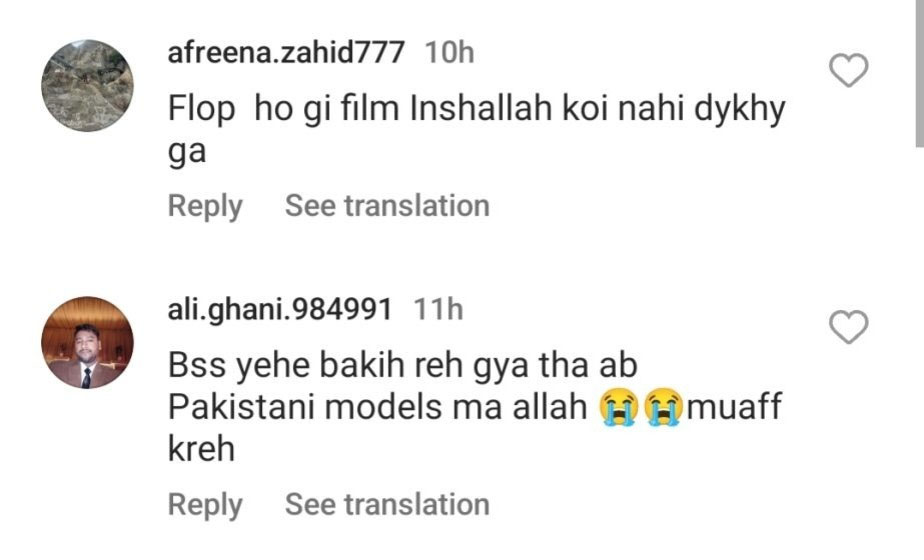This screenshot has height=560, width=924.
Task: Click the 11h timestamp
Action: coord(439,309)
